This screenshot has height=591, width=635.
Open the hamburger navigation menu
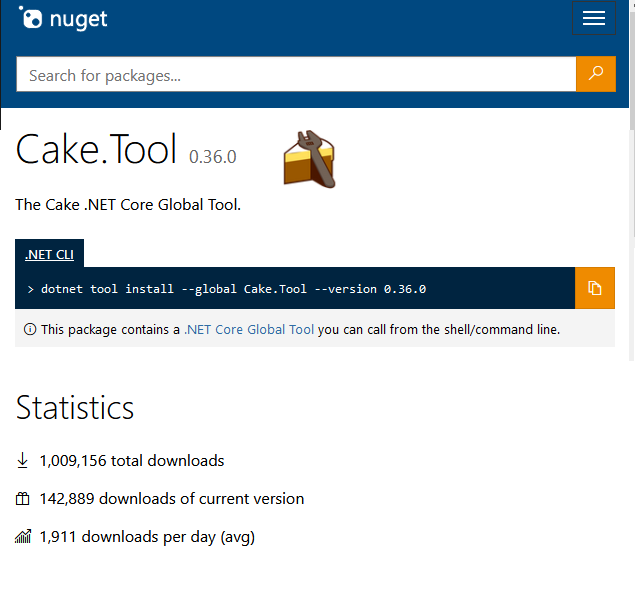pos(594,18)
